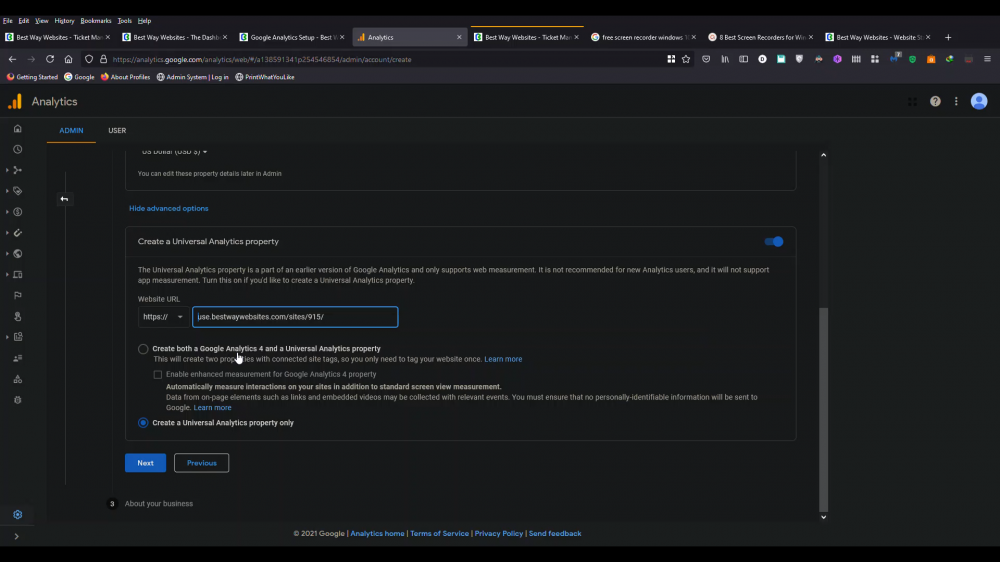Open the account profile avatar
Screen dimensions: 1000x562
pyautogui.click(x=979, y=101)
